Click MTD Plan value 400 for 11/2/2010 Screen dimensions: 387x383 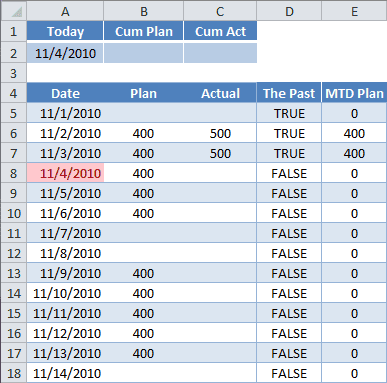tap(354, 133)
